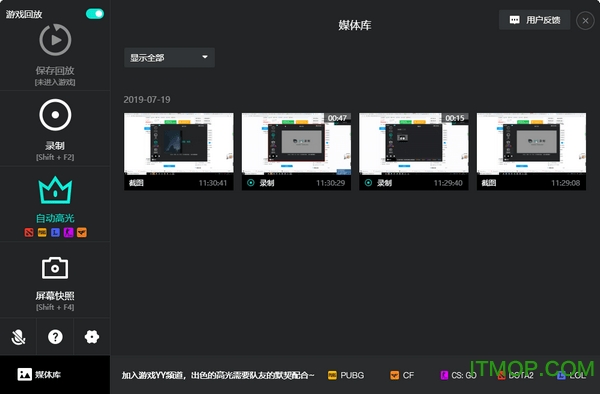Open screenshot thumbnail taken at 11:30:41
The width and height of the screenshot is (600, 394).
tap(179, 151)
